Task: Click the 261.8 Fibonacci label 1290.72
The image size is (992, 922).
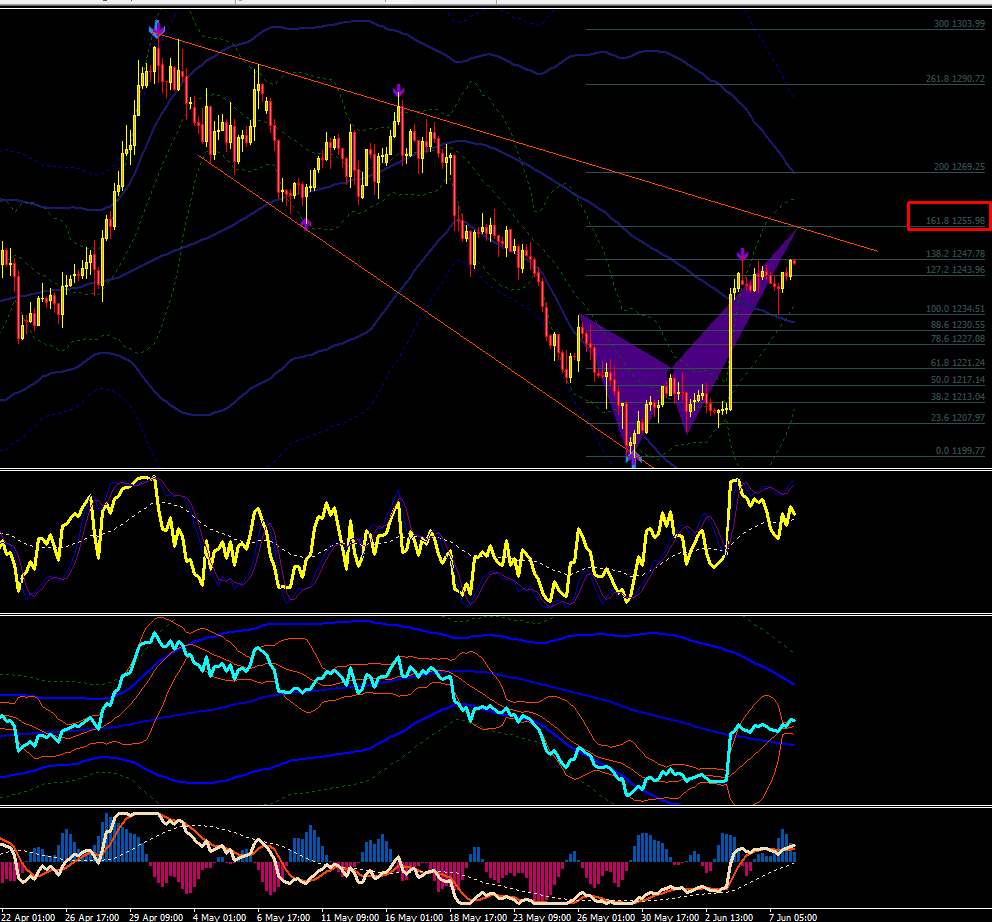Action: tap(955, 79)
